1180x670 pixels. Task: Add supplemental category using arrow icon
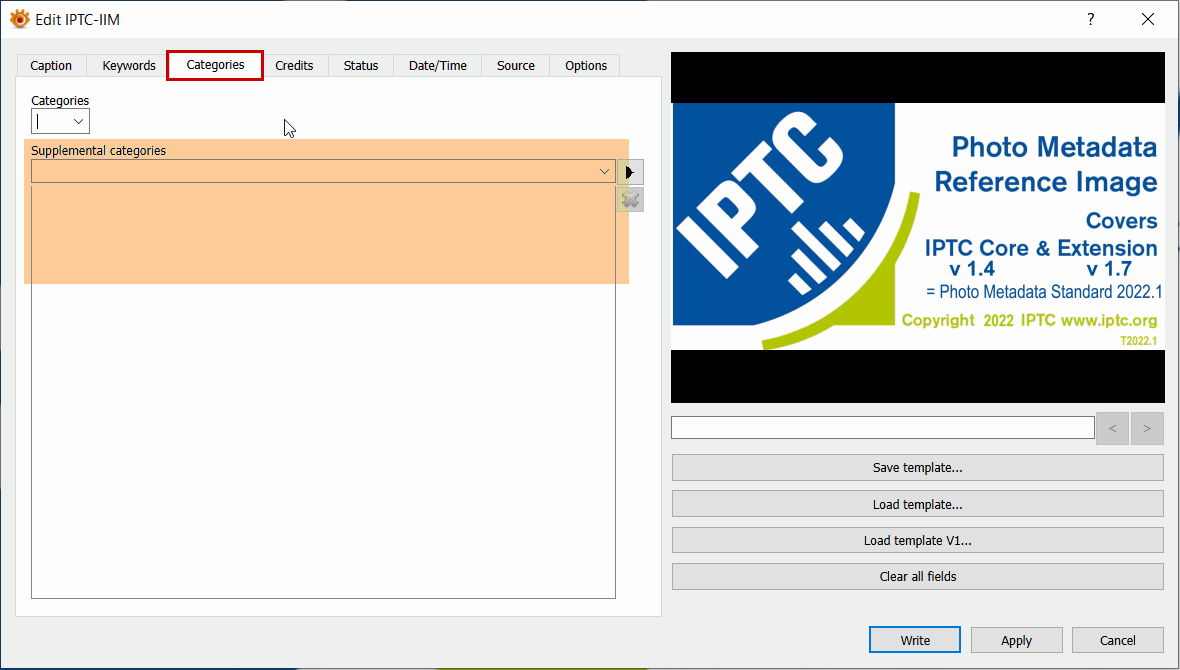tap(630, 172)
